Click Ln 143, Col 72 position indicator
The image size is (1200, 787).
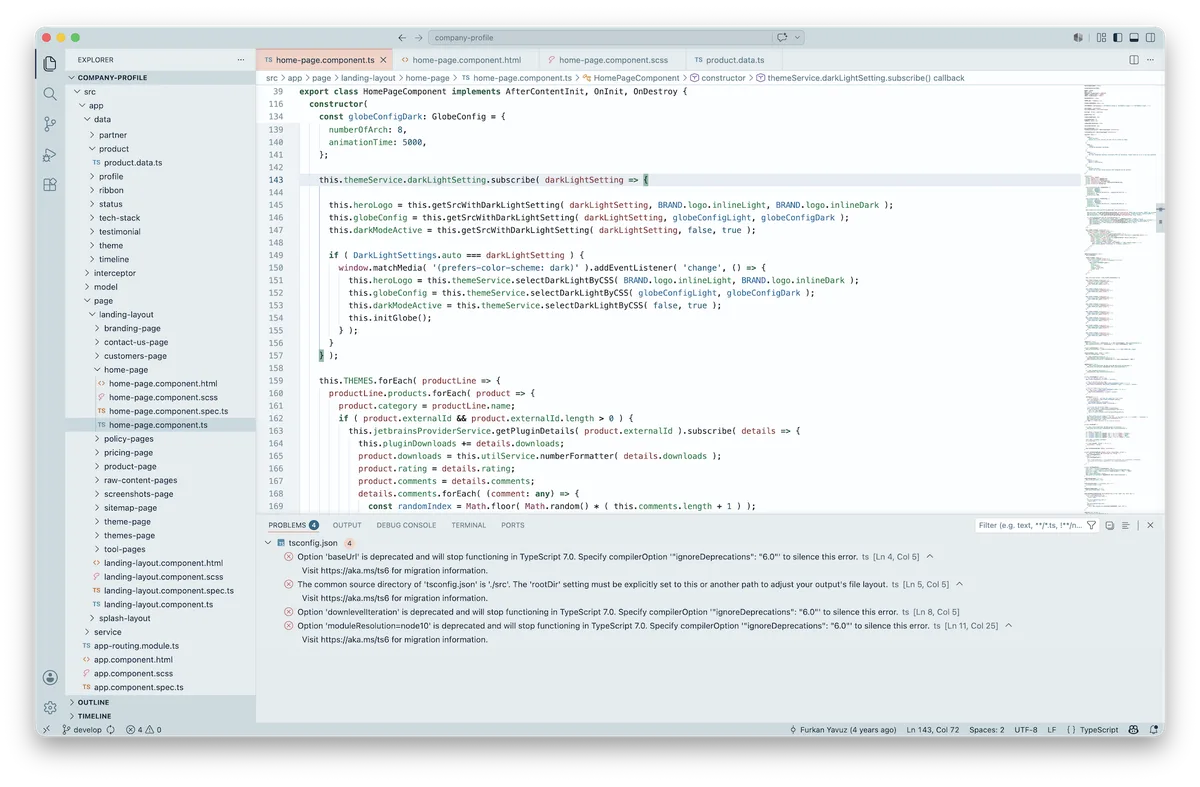point(933,730)
